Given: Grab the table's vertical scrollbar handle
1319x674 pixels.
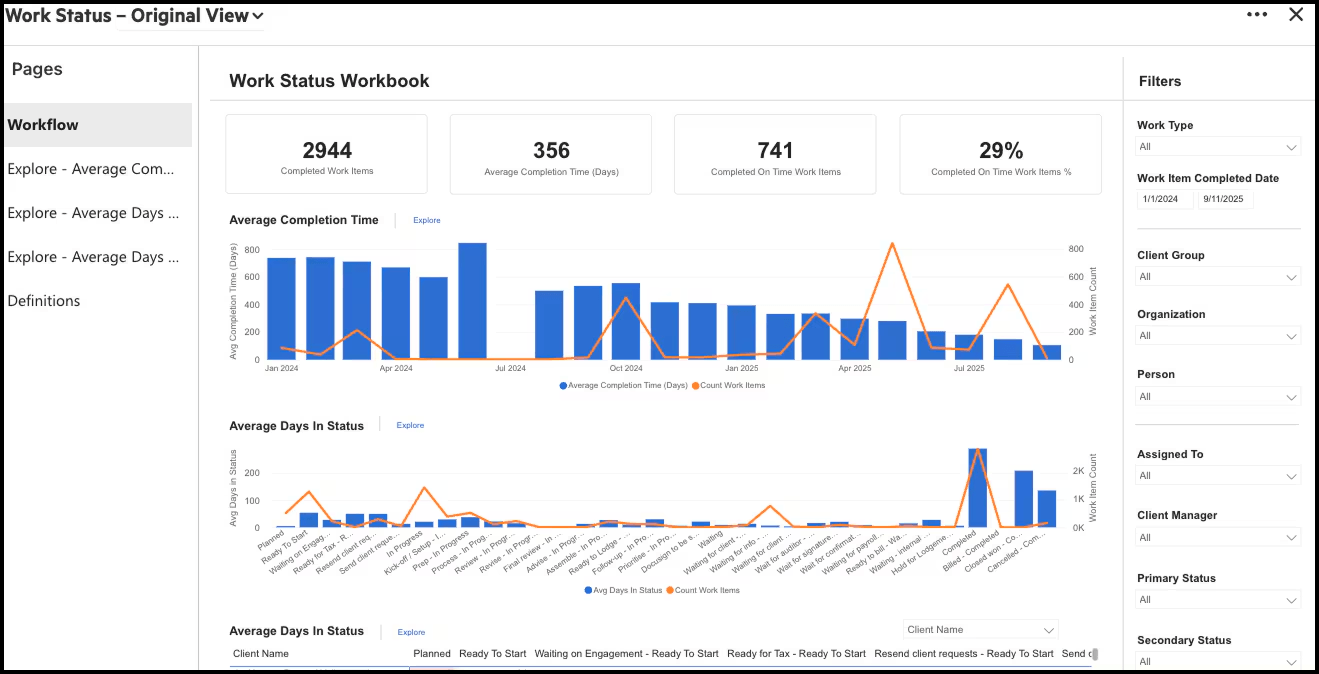Looking at the screenshot, I should click(1095, 654).
